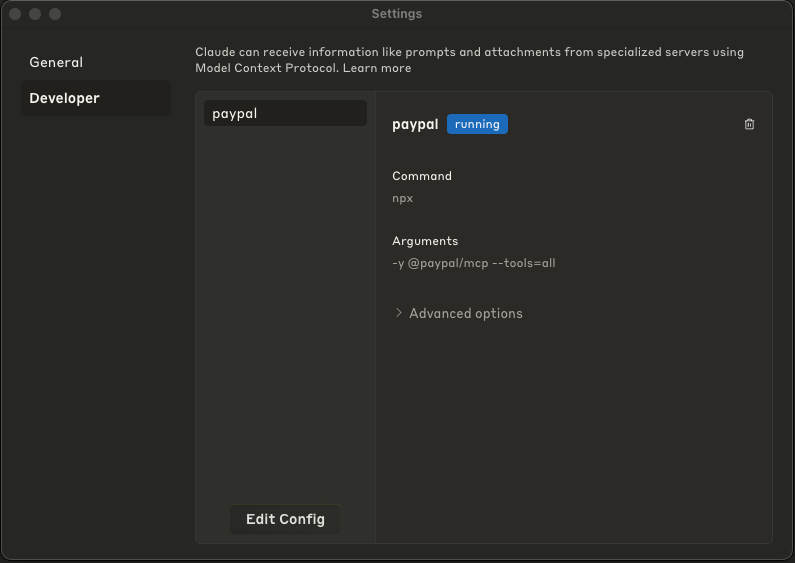Minimize the Settings window

[x=35, y=14]
